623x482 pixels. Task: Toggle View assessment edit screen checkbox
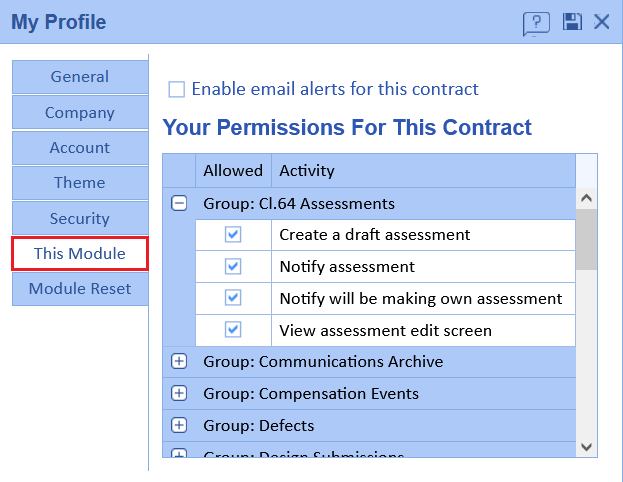pos(233,329)
